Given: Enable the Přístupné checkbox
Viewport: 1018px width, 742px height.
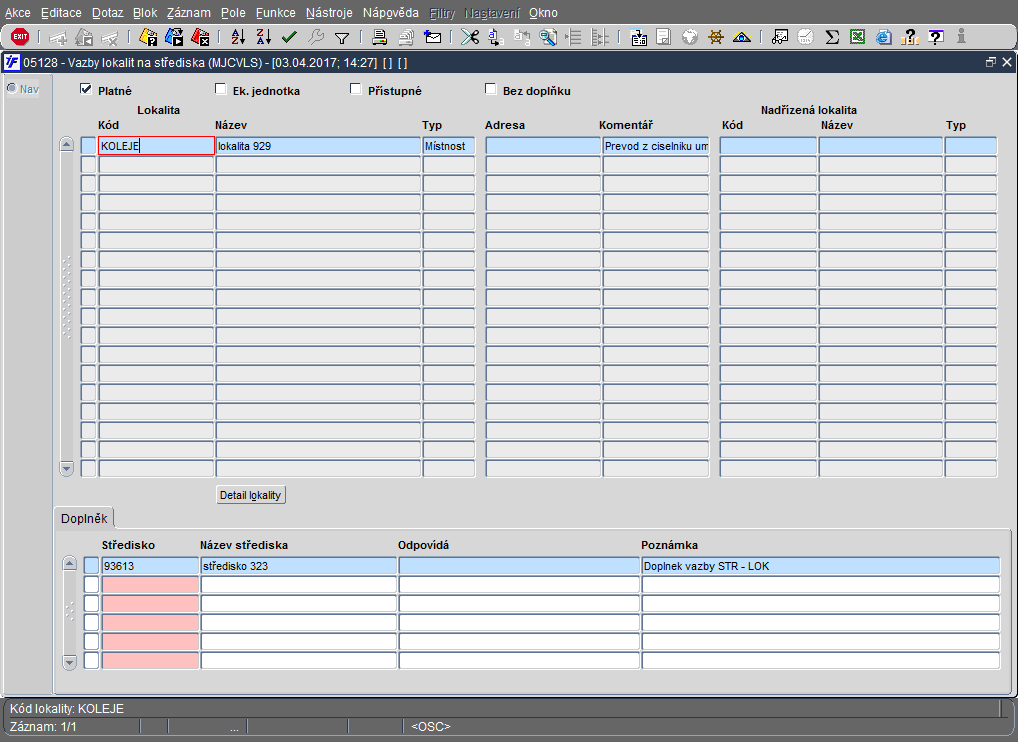Looking at the screenshot, I should pyautogui.click(x=356, y=89).
